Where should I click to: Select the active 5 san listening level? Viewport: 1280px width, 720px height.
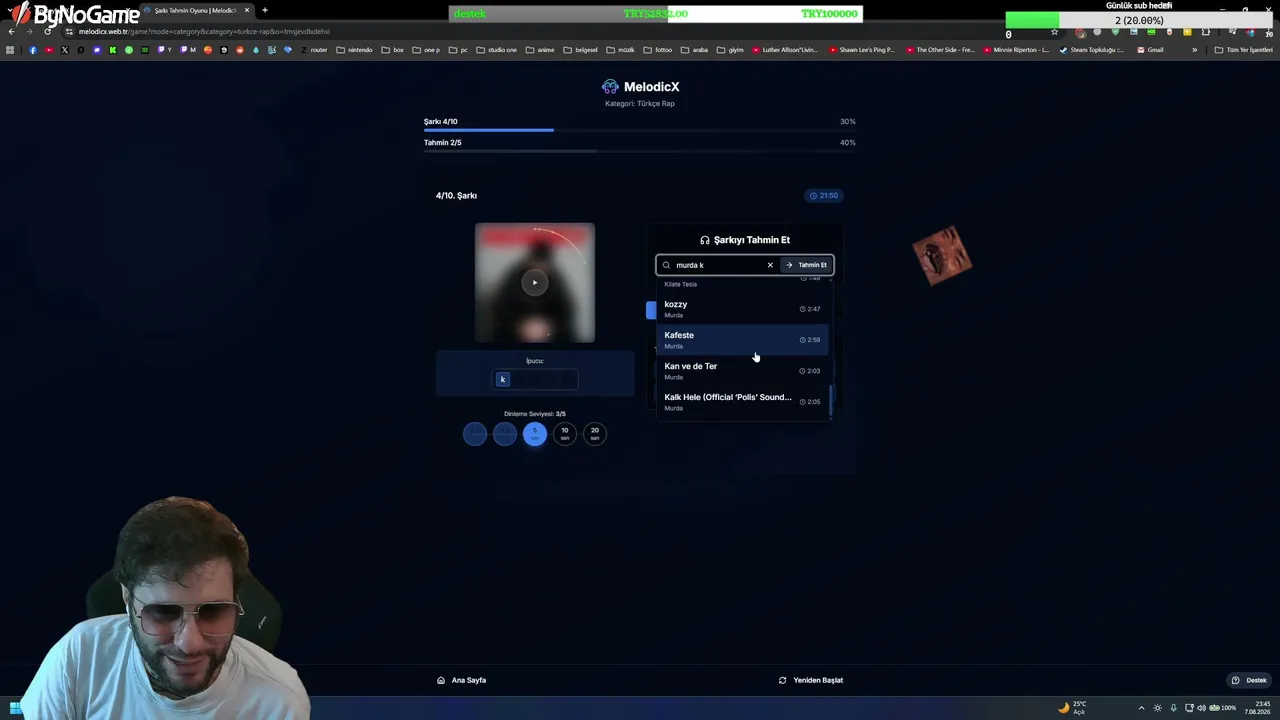coord(535,433)
